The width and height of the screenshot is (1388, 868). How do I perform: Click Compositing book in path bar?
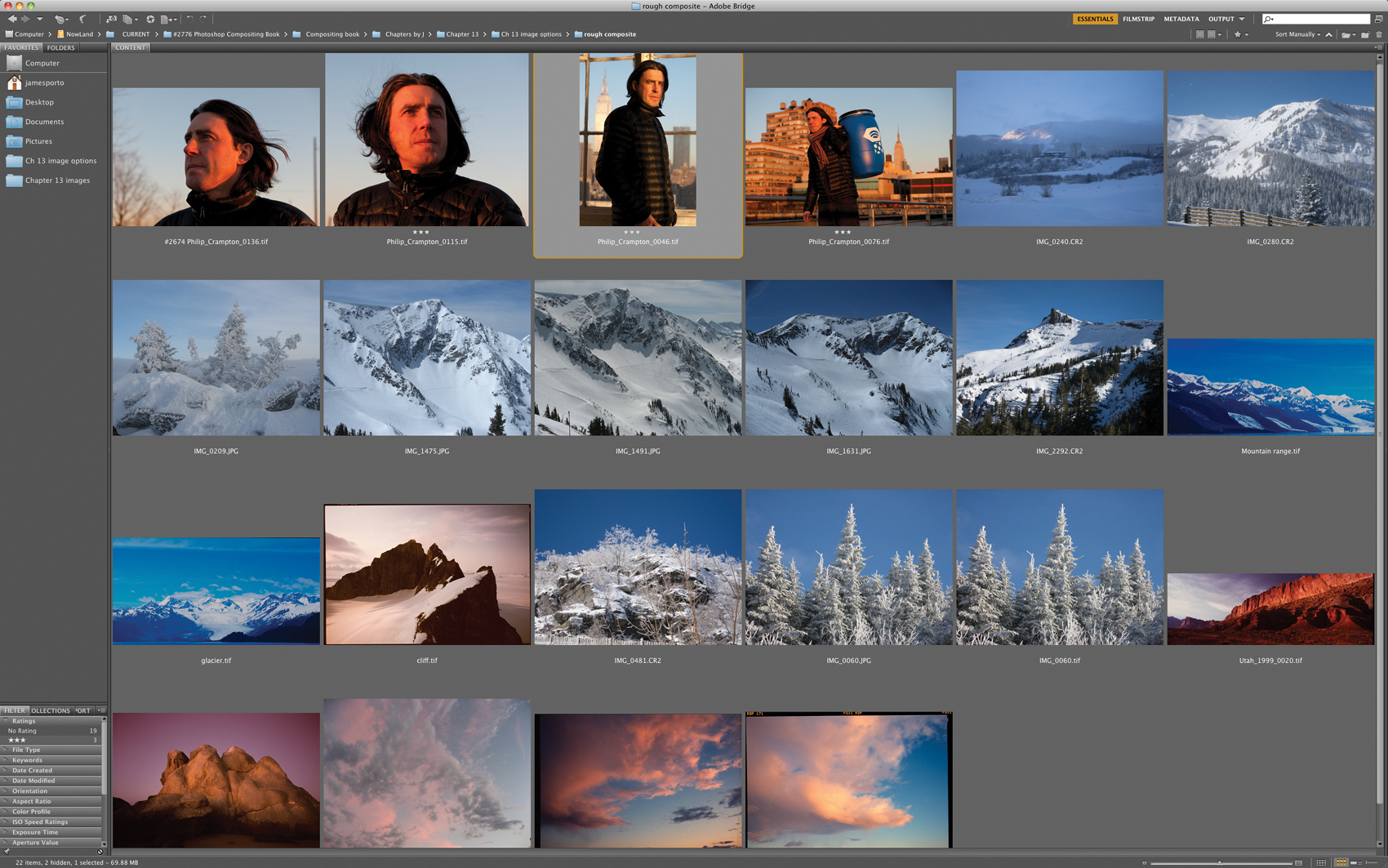[x=332, y=34]
